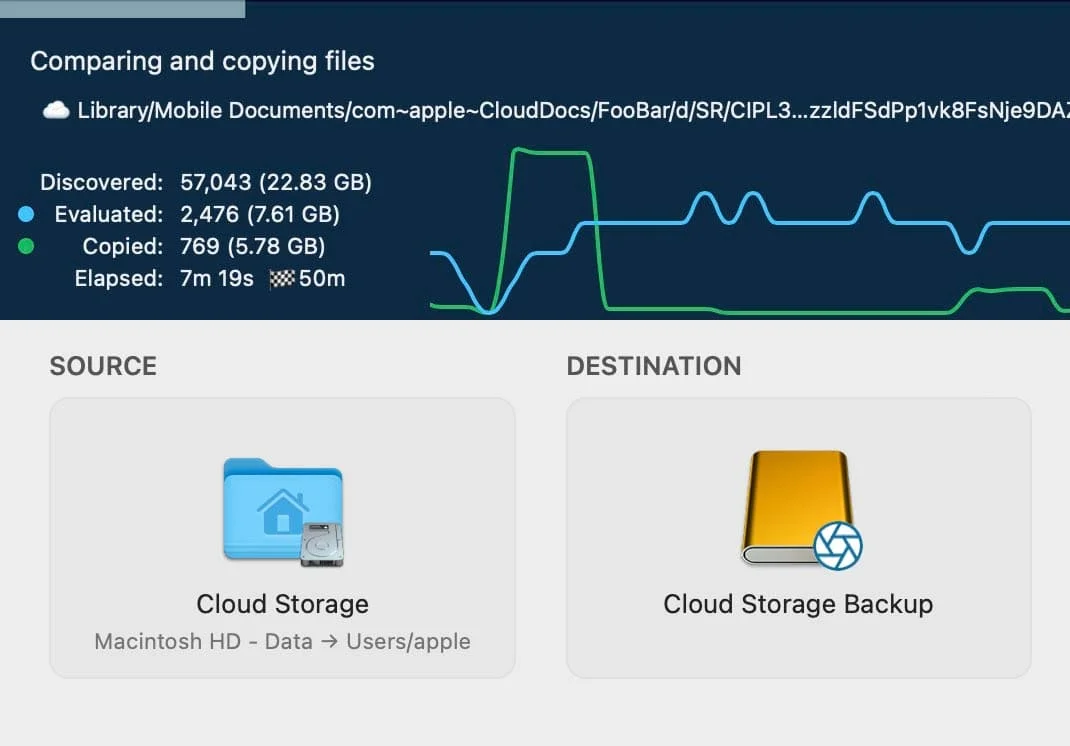Click the hard disk badge on source folder
The image size is (1070, 746).
tap(322, 543)
